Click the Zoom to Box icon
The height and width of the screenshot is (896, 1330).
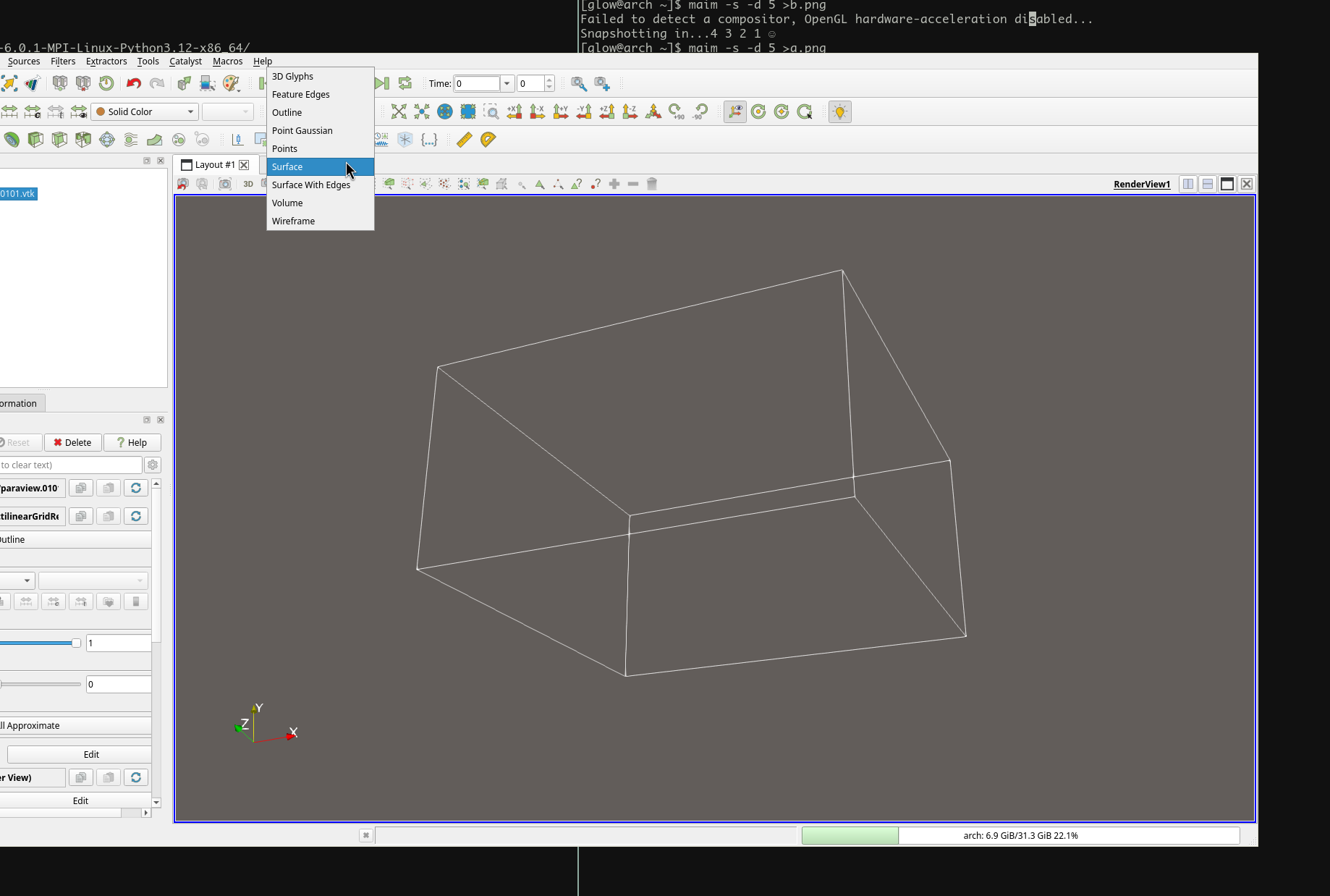click(x=491, y=111)
